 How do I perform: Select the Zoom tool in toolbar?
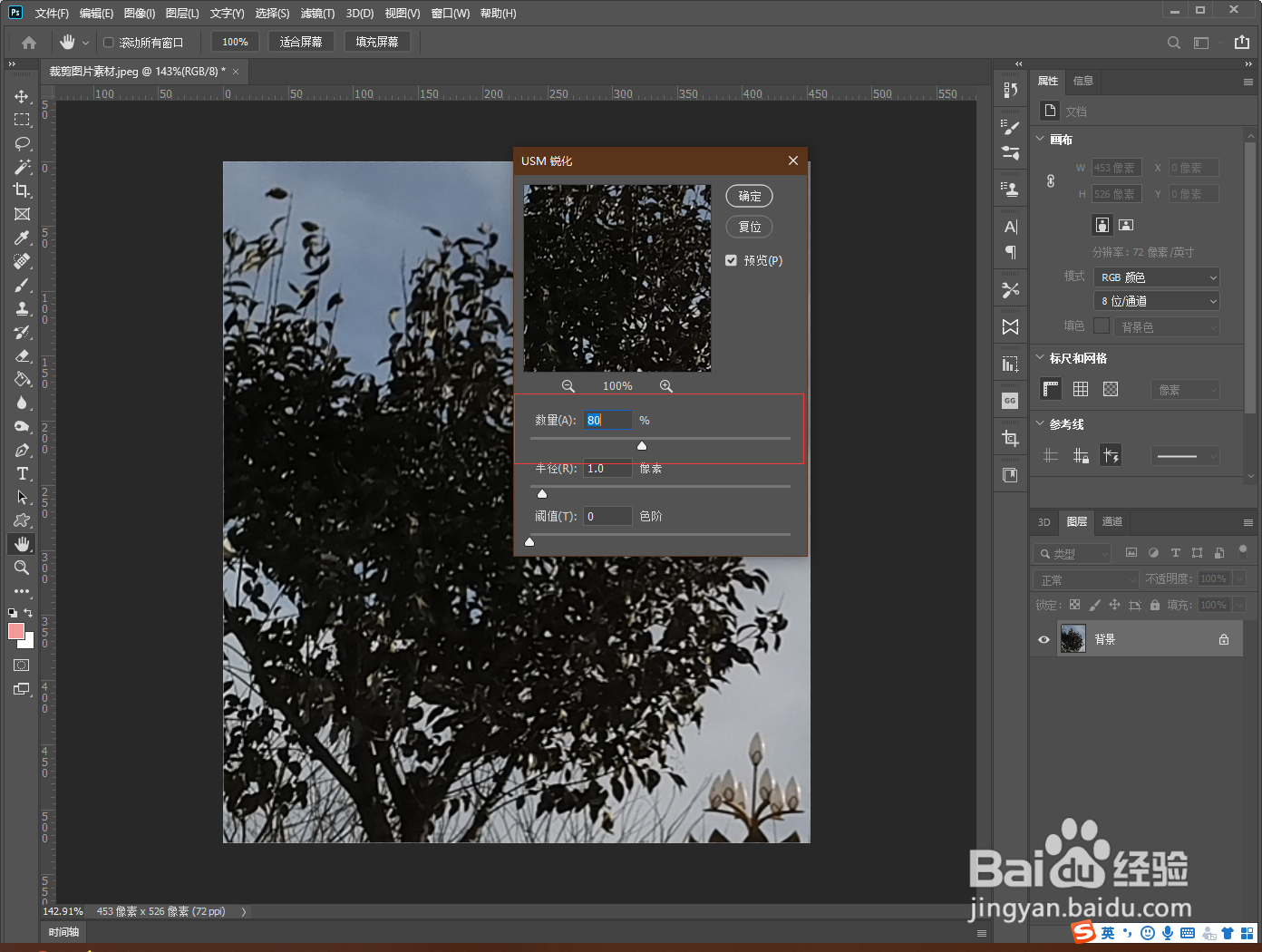pos(22,568)
